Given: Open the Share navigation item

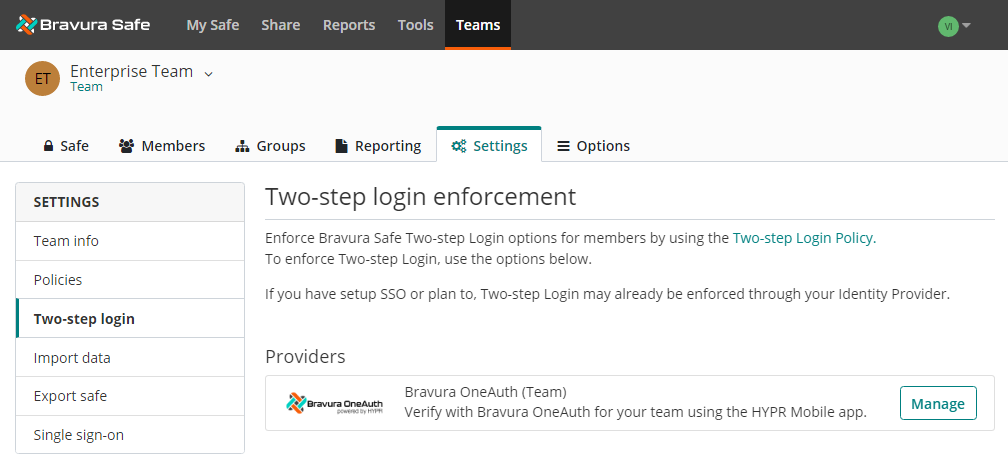Looking at the screenshot, I should 280,25.
